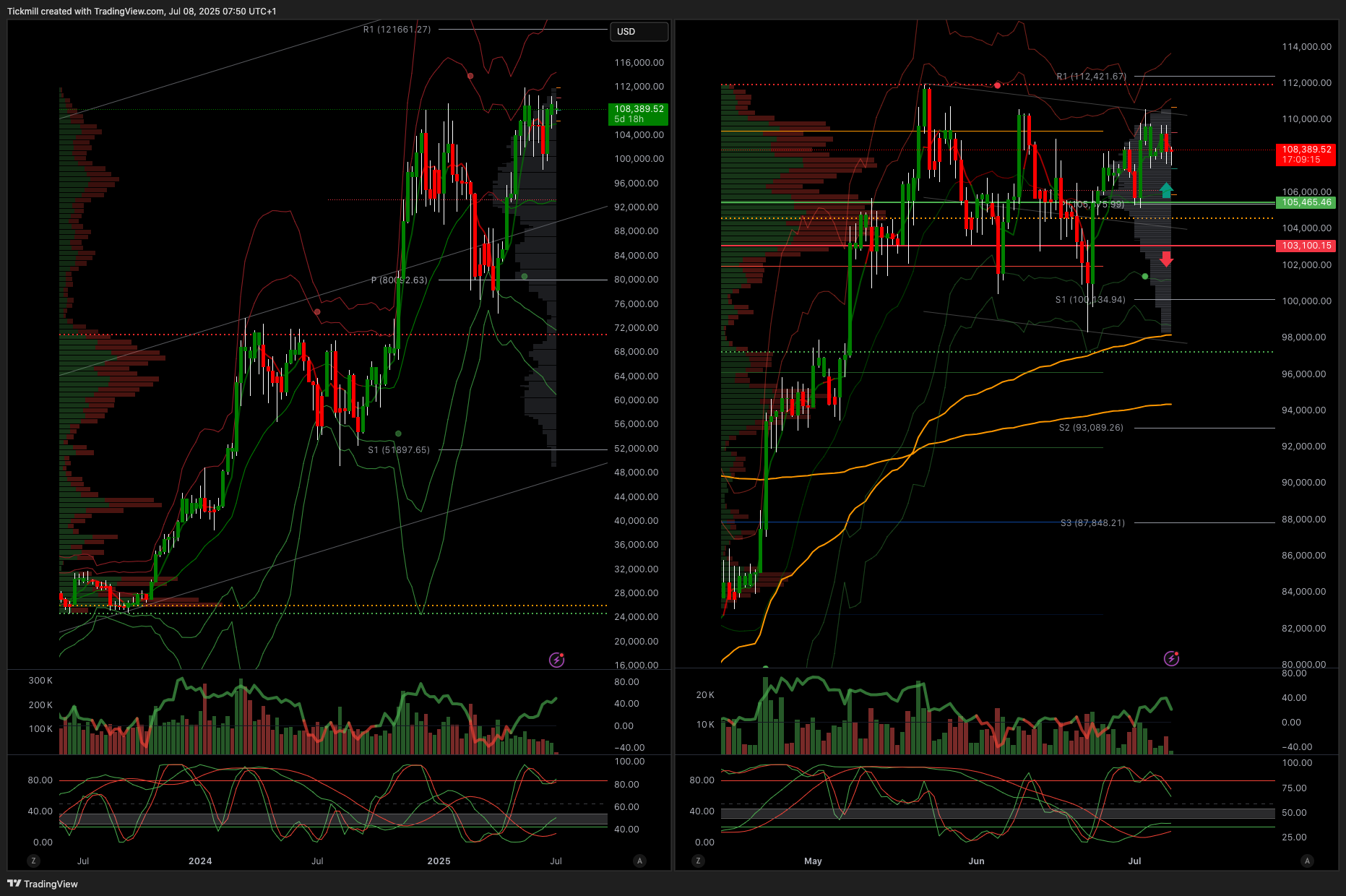Click the P (80092.63) pivot label
Image resolution: width=1346 pixels, height=896 pixels.
(x=399, y=280)
